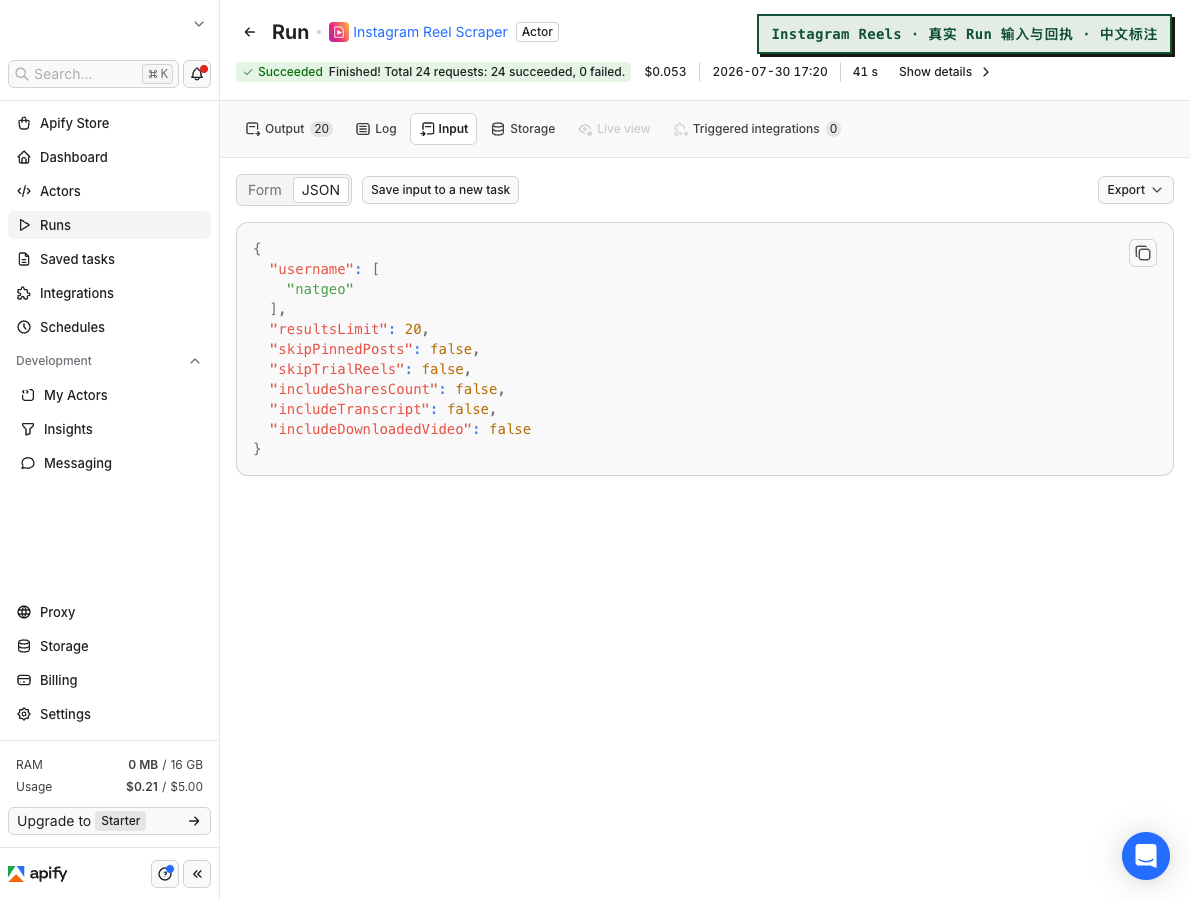Open Saved tasks in sidebar

click(x=109, y=260)
